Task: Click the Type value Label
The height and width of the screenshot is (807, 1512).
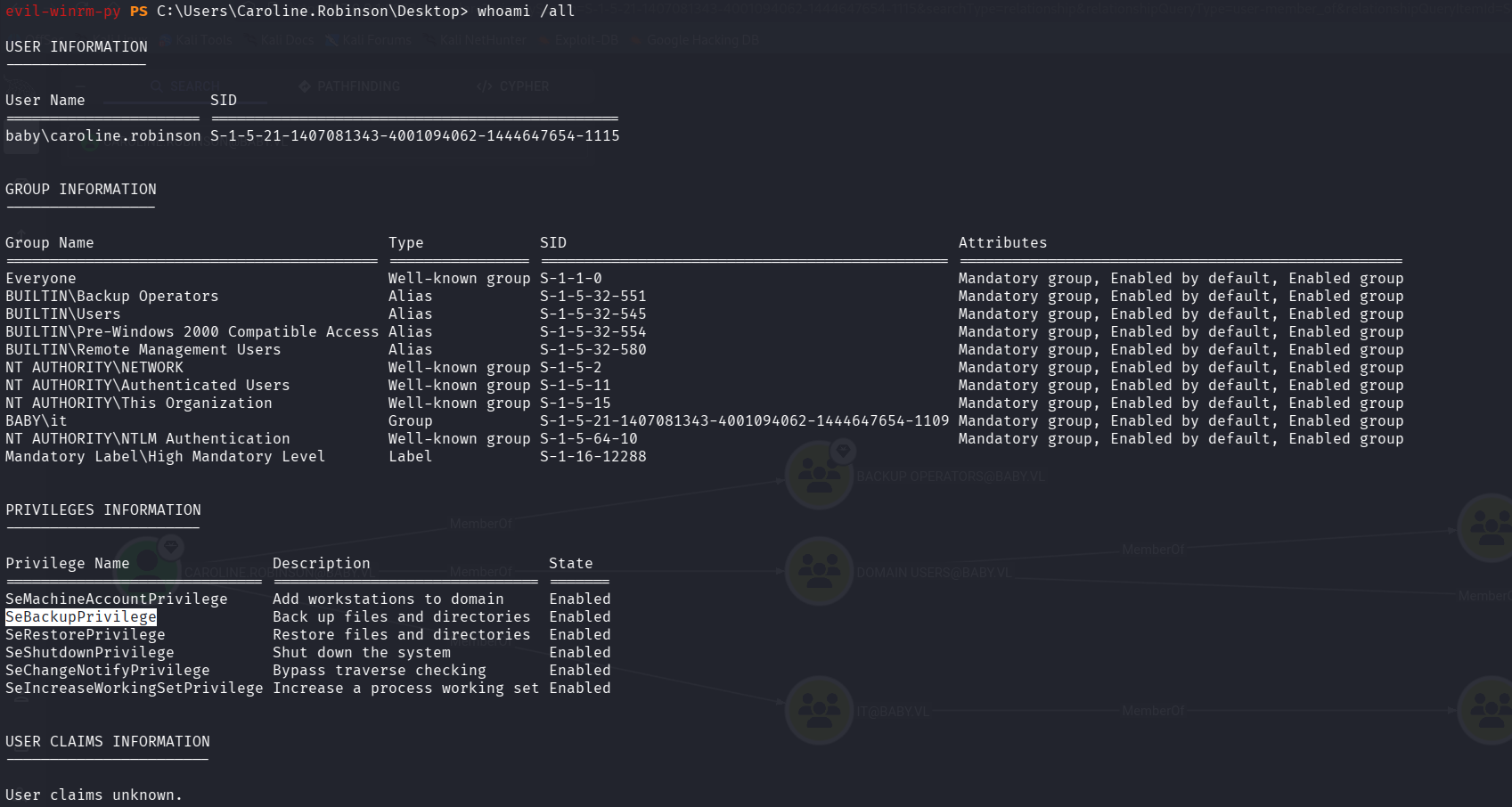Action: 411,456
